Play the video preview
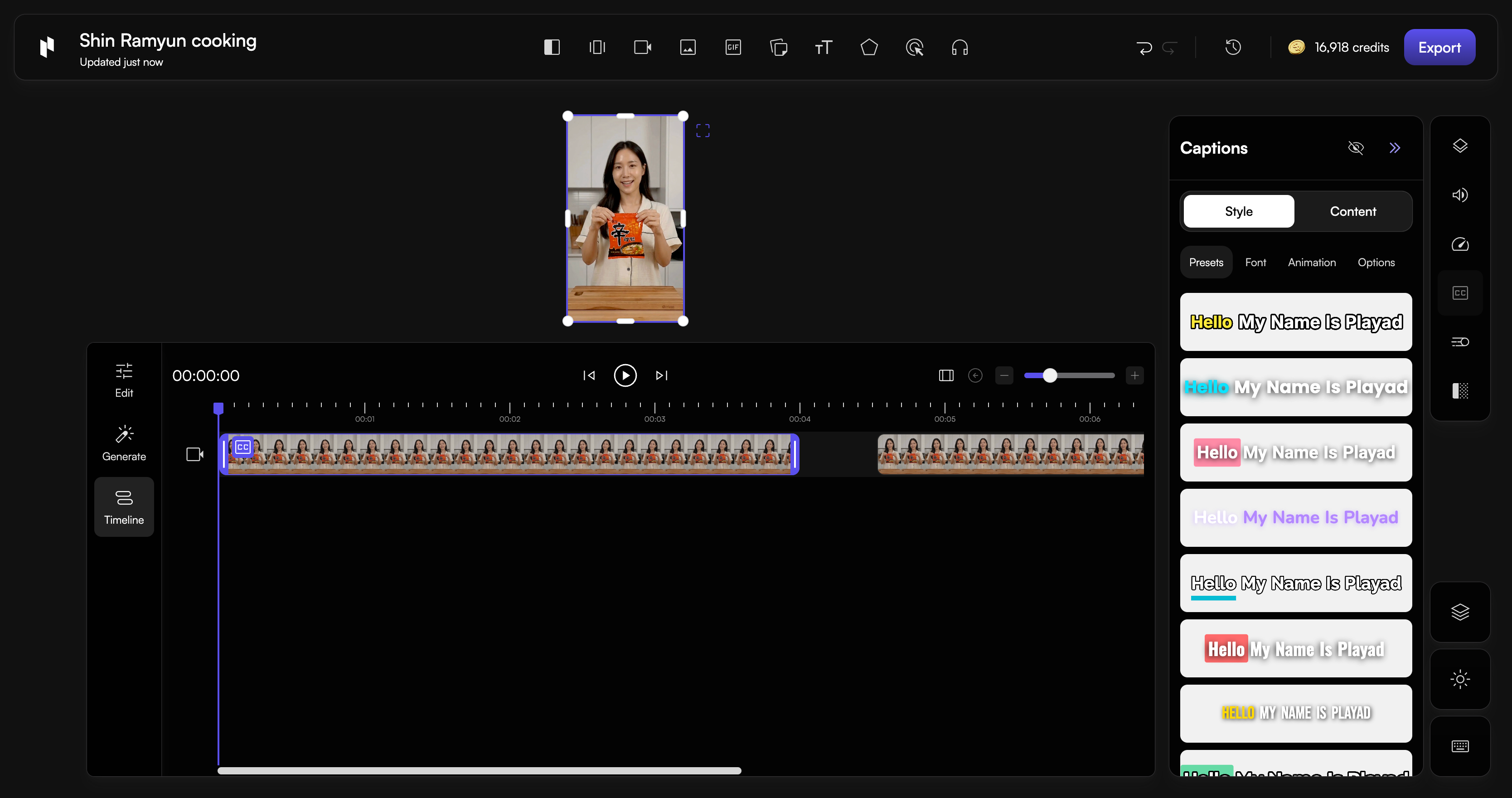The image size is (1512, 798). tap(625, 375)
